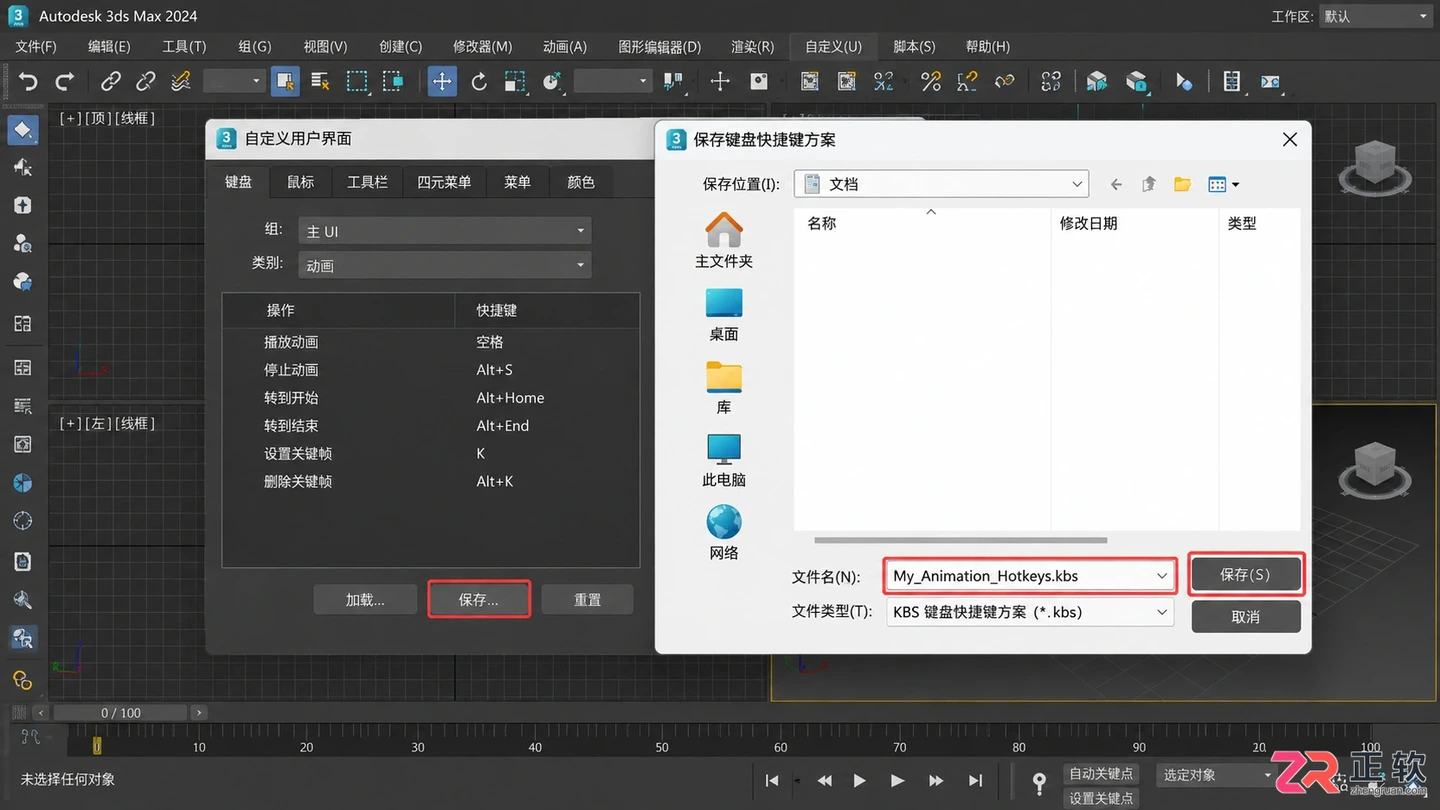Click the Rectangular Selection Region icon
The image size is (1440, 810).
357,81
